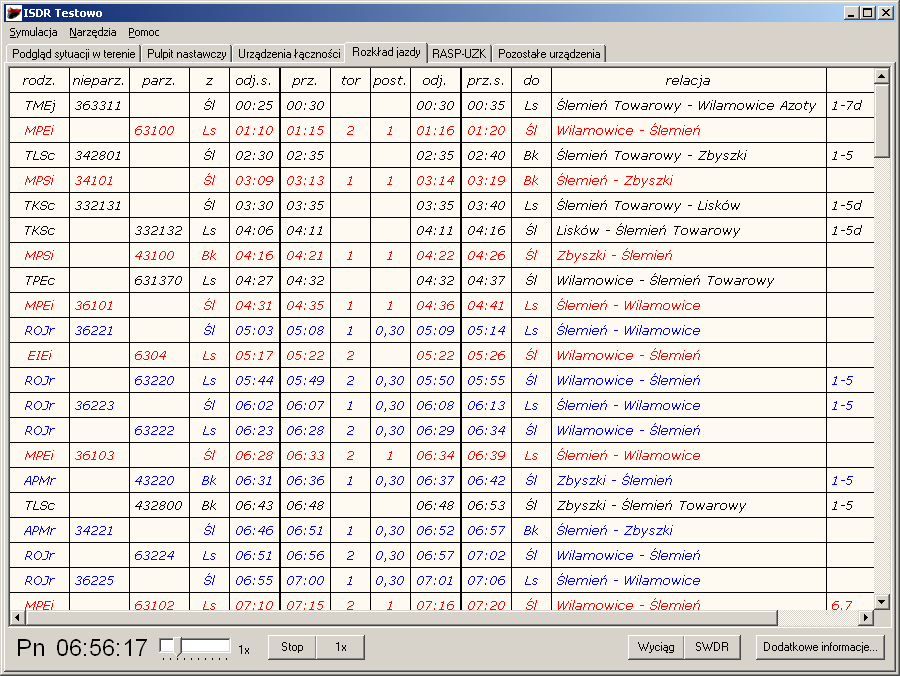
Task: Switch to Urządzenia łączności tab
Action: 289,53
